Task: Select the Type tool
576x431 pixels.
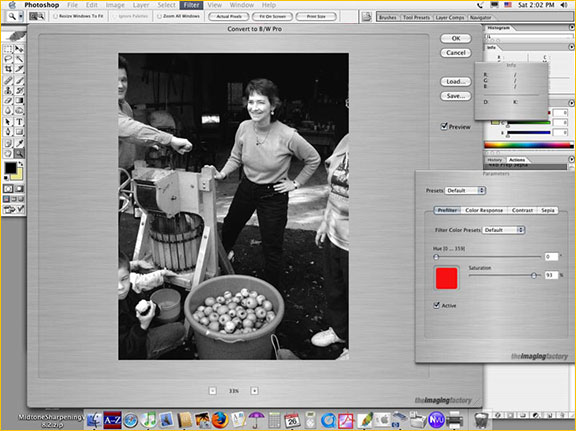Action: [x=19, y=122]
